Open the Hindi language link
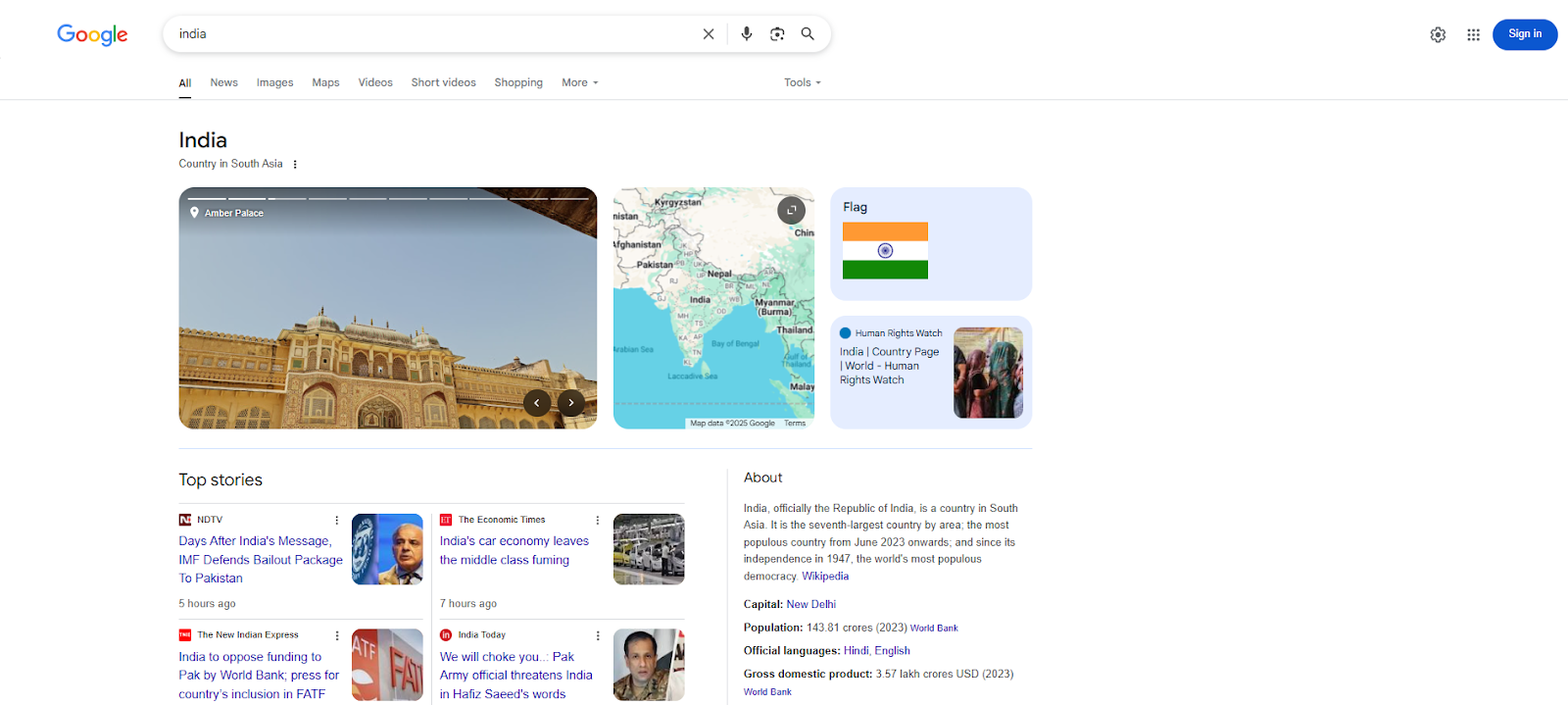 (856, 651)
